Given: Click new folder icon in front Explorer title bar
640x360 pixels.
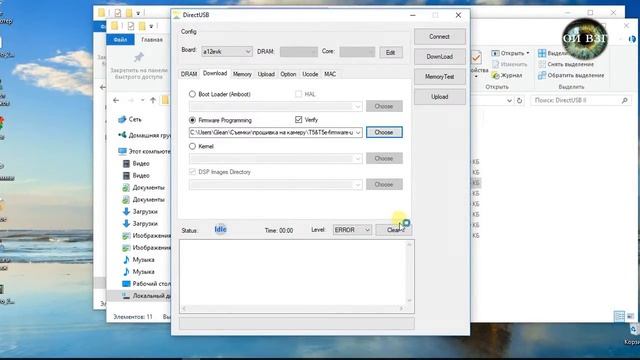Looking at the screenshot, I should click(142, 26).
